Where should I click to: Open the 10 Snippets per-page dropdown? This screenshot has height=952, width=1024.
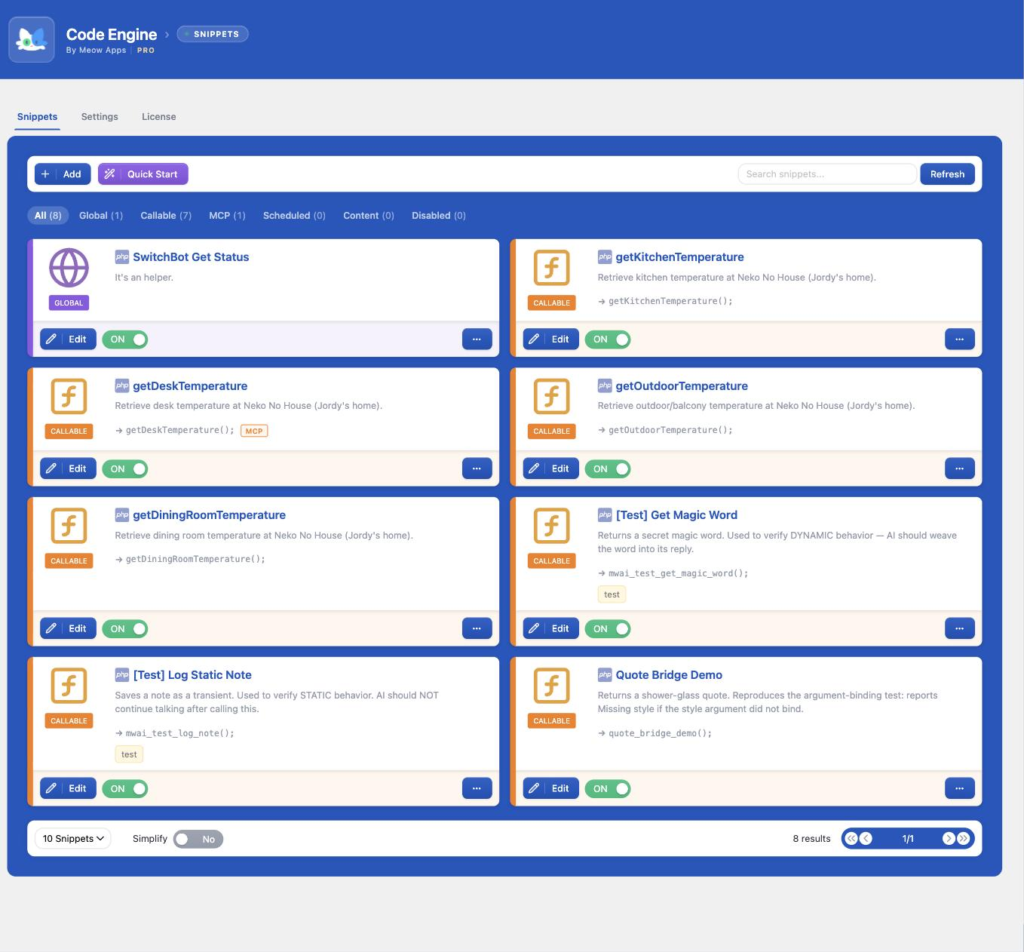click(x=72, y=838)
